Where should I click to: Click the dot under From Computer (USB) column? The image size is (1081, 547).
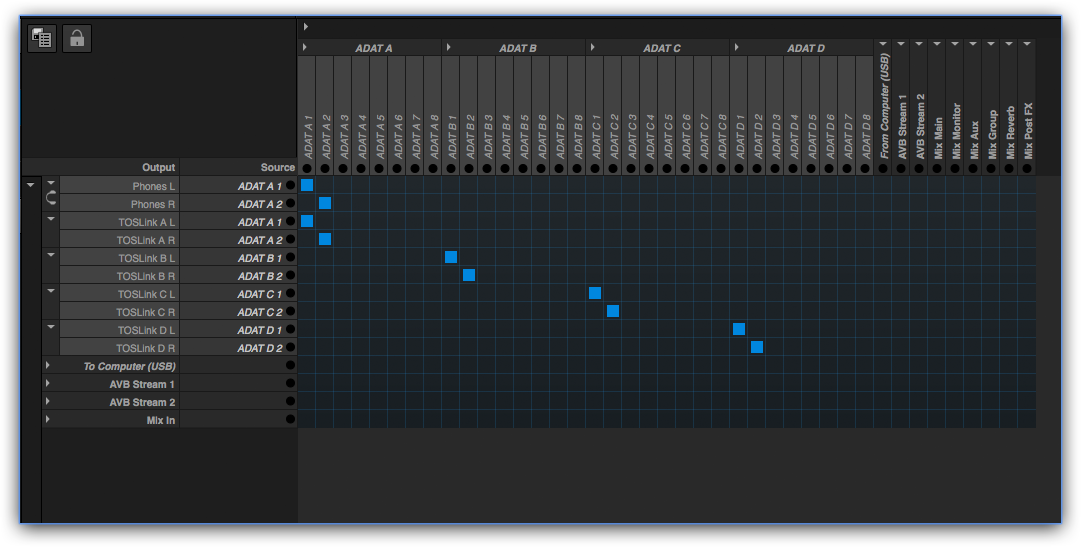883,168
